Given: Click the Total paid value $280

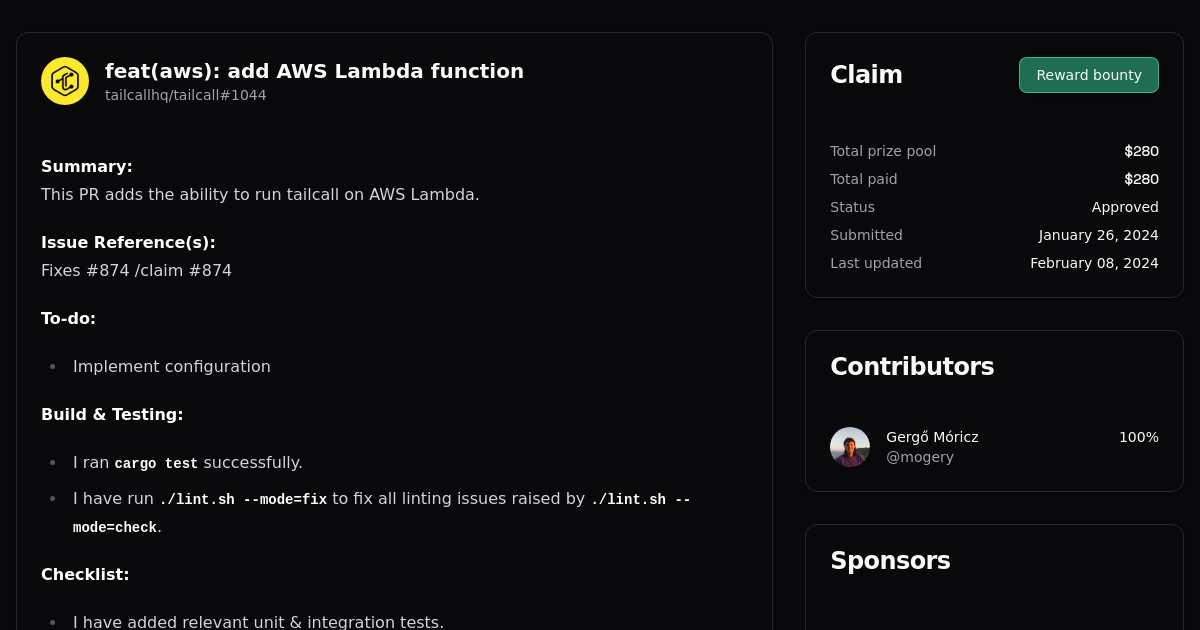Looking at the screenshot, I should (x=1141, y=179).
